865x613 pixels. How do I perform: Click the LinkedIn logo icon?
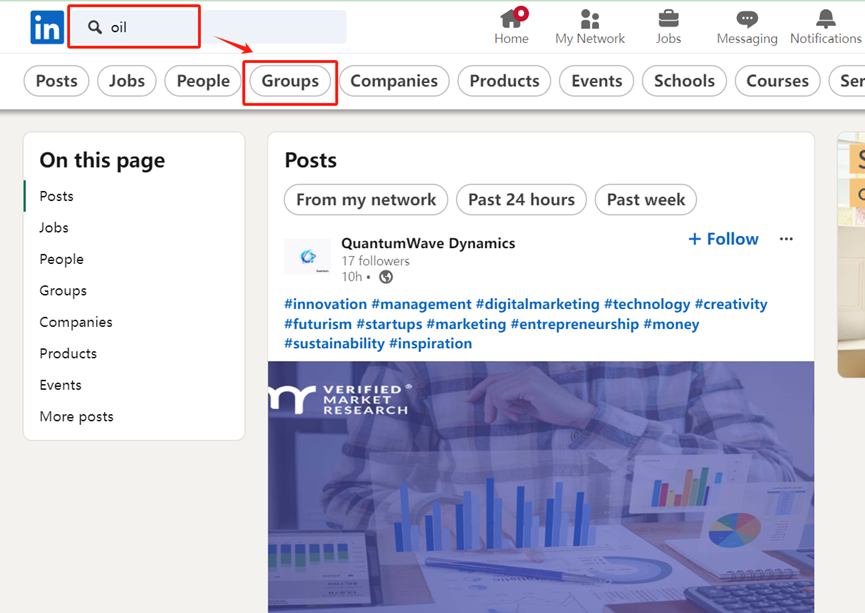(47, 27)
